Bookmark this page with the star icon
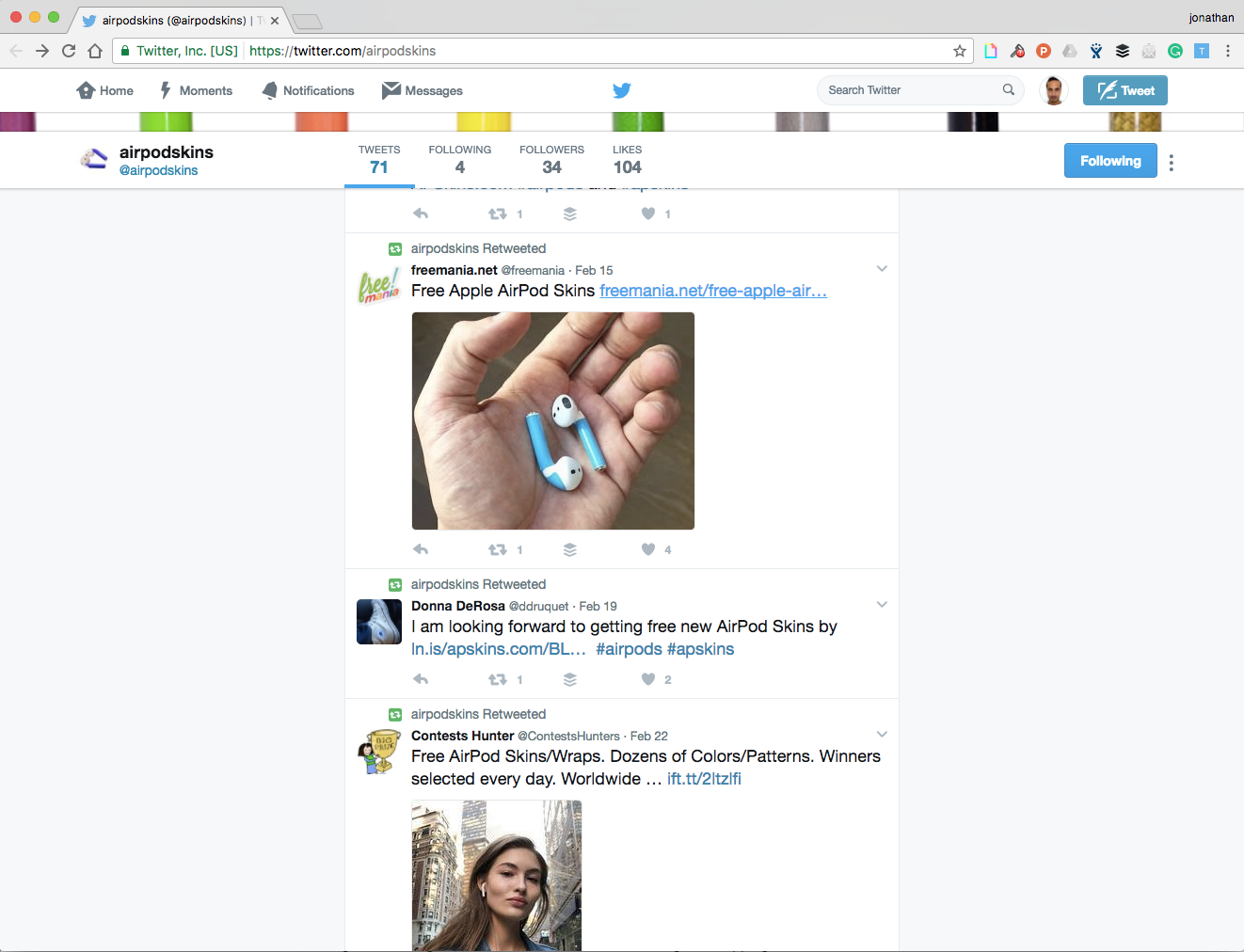1244x952 pixels. [960, 51]
